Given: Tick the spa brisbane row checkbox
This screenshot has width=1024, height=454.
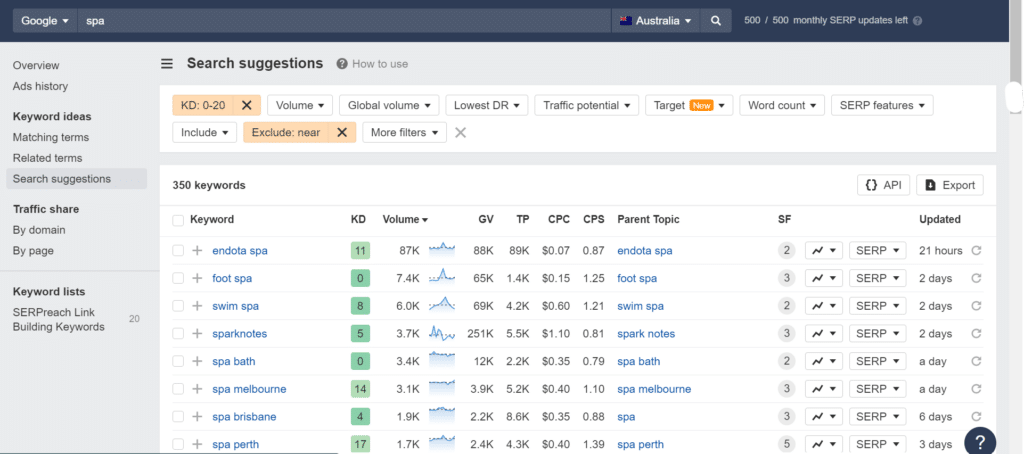Looking at the screenshot, I should click(x=178, y=417).
